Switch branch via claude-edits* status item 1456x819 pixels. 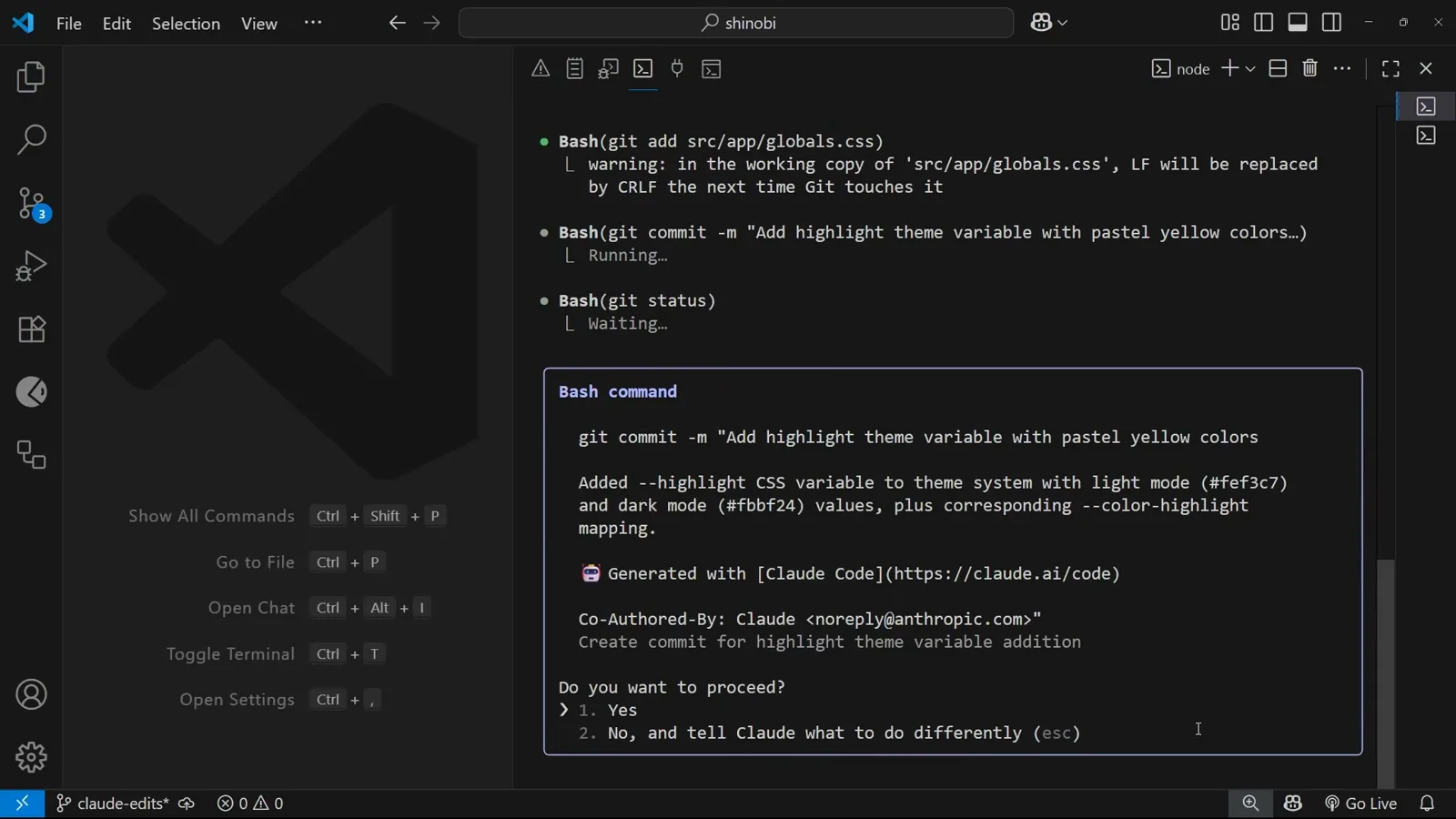pos(112,804)
